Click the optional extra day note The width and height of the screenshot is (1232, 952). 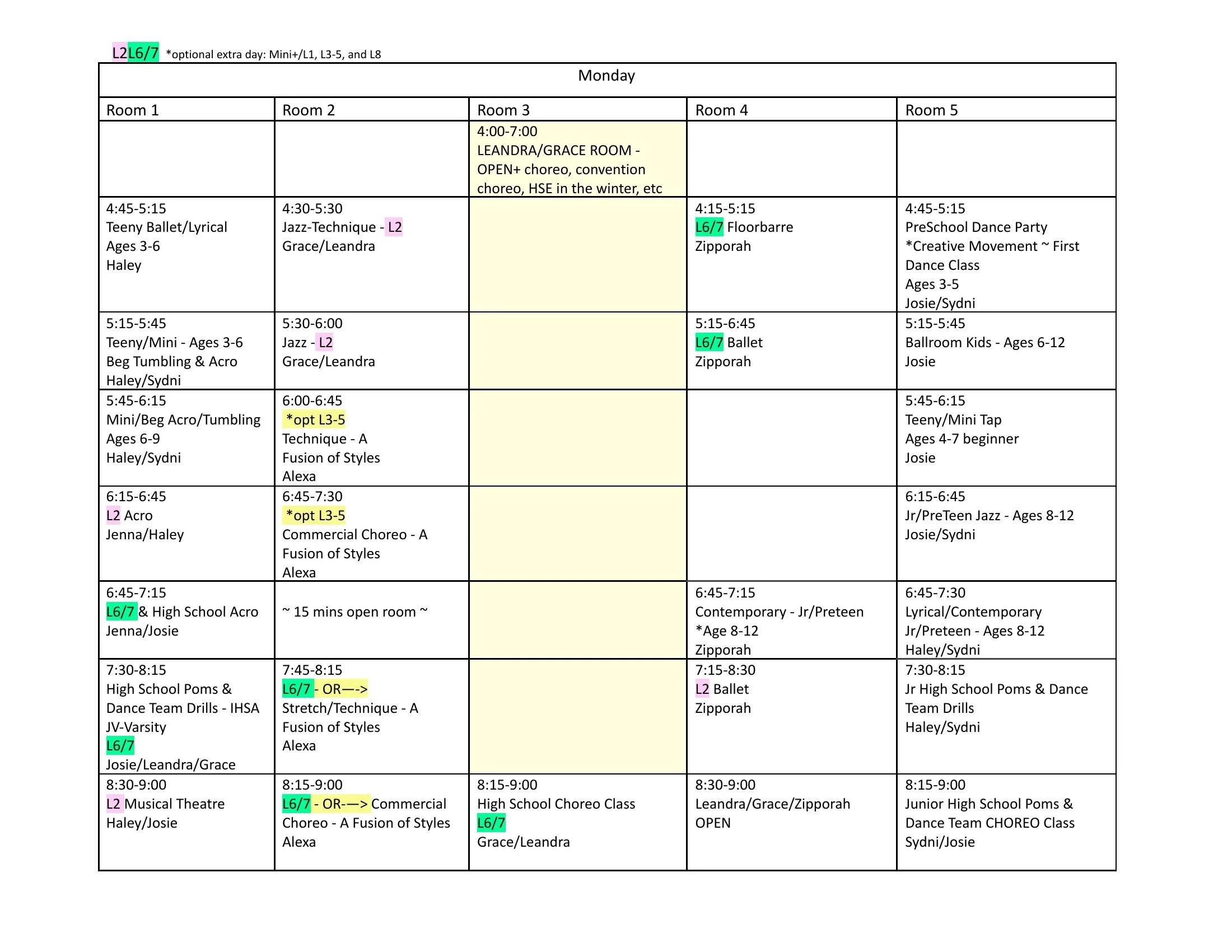[x=273, y=55]
